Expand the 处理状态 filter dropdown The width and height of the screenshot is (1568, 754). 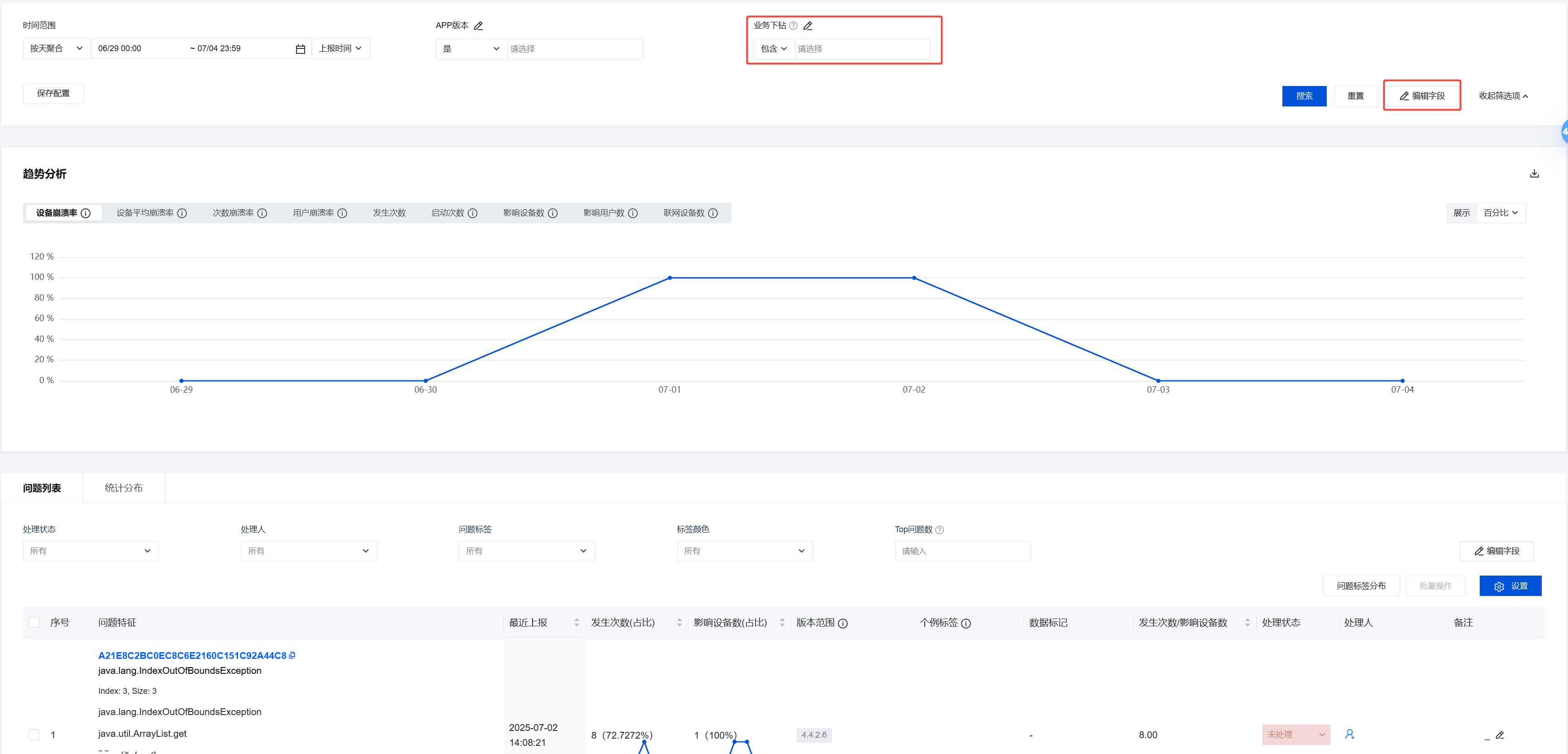point(91,551)
